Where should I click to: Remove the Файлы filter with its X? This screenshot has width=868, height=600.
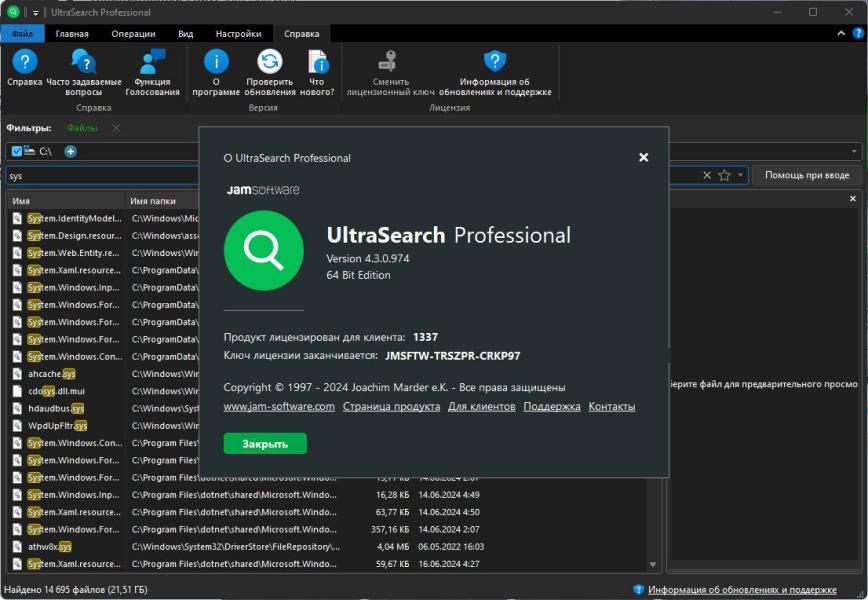pyautogui.click(x=116, y=128)
